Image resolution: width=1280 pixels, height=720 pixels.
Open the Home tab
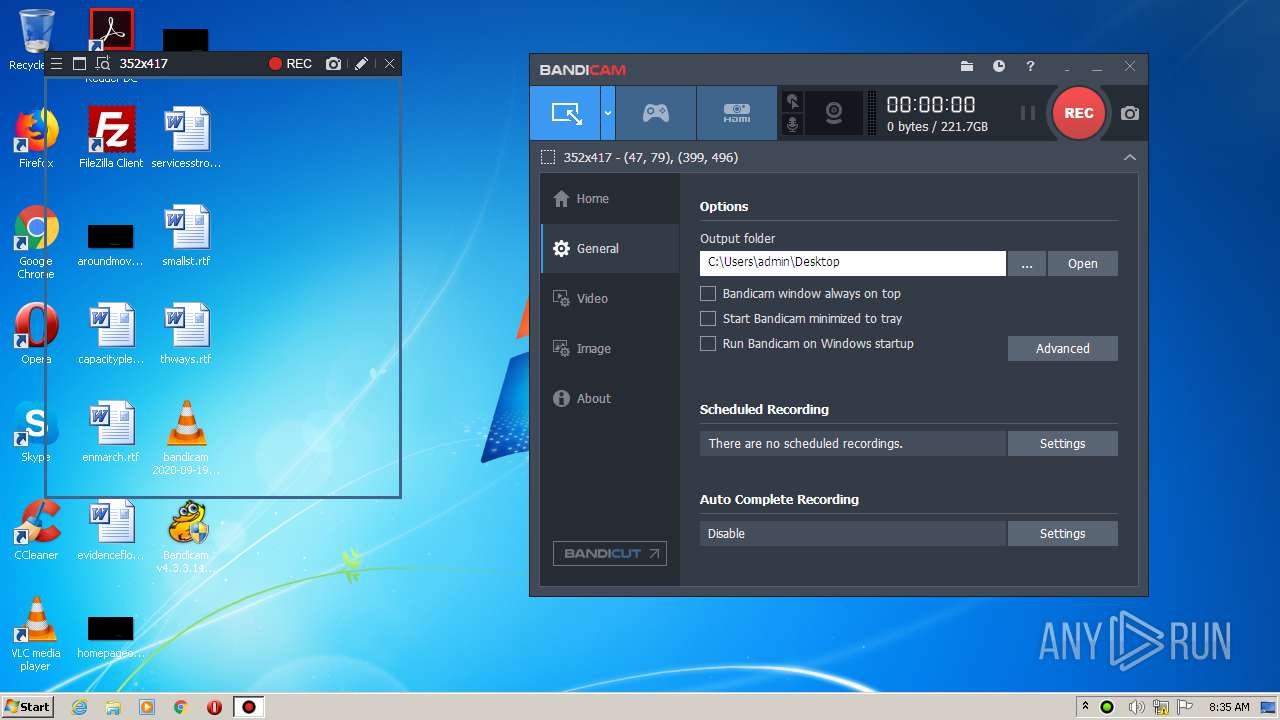(x=610, y=198)
